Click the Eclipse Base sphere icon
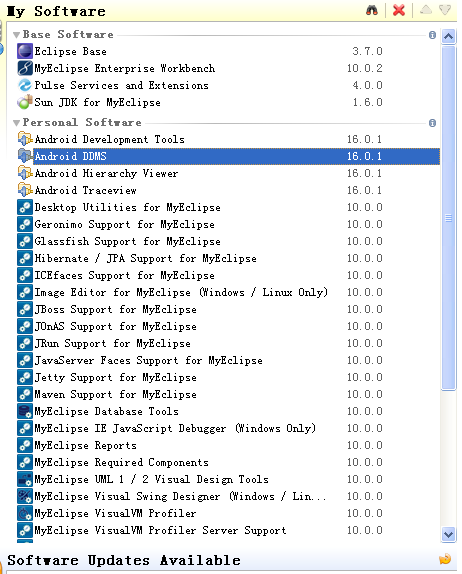 tap(25, 51)
